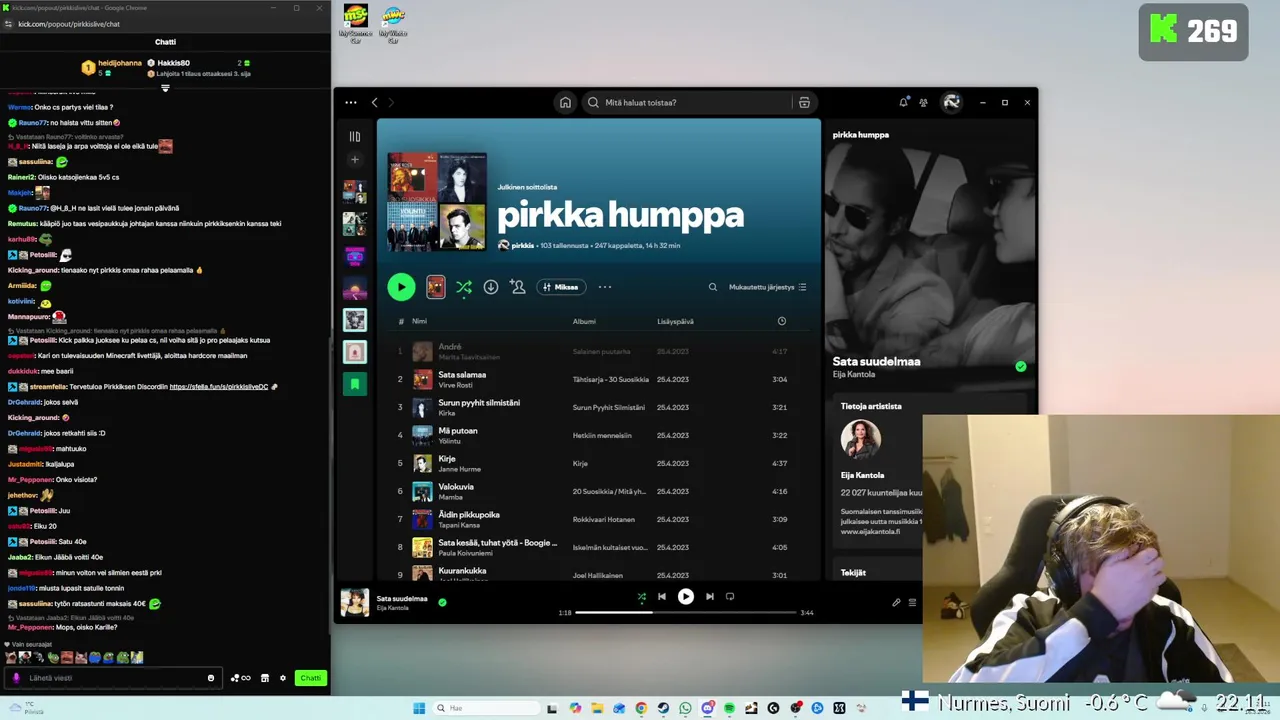Open Steam from taskbar
Image resolution: width=1280 pixels, height=720 pixels.
pos(663,708)
